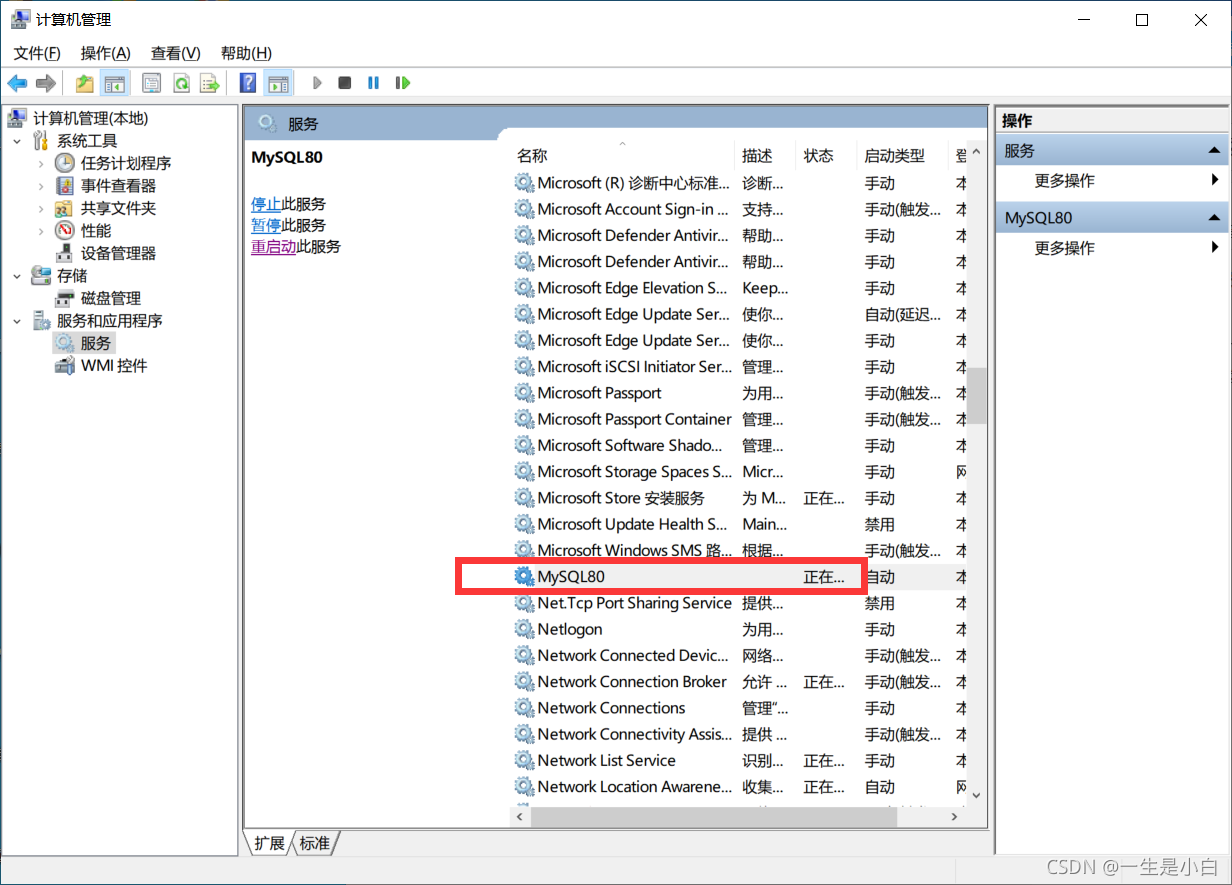Open the Properties toolbar icon
Screen dimensions: 1232x885
pyautogui.click(x=152, y=83)
